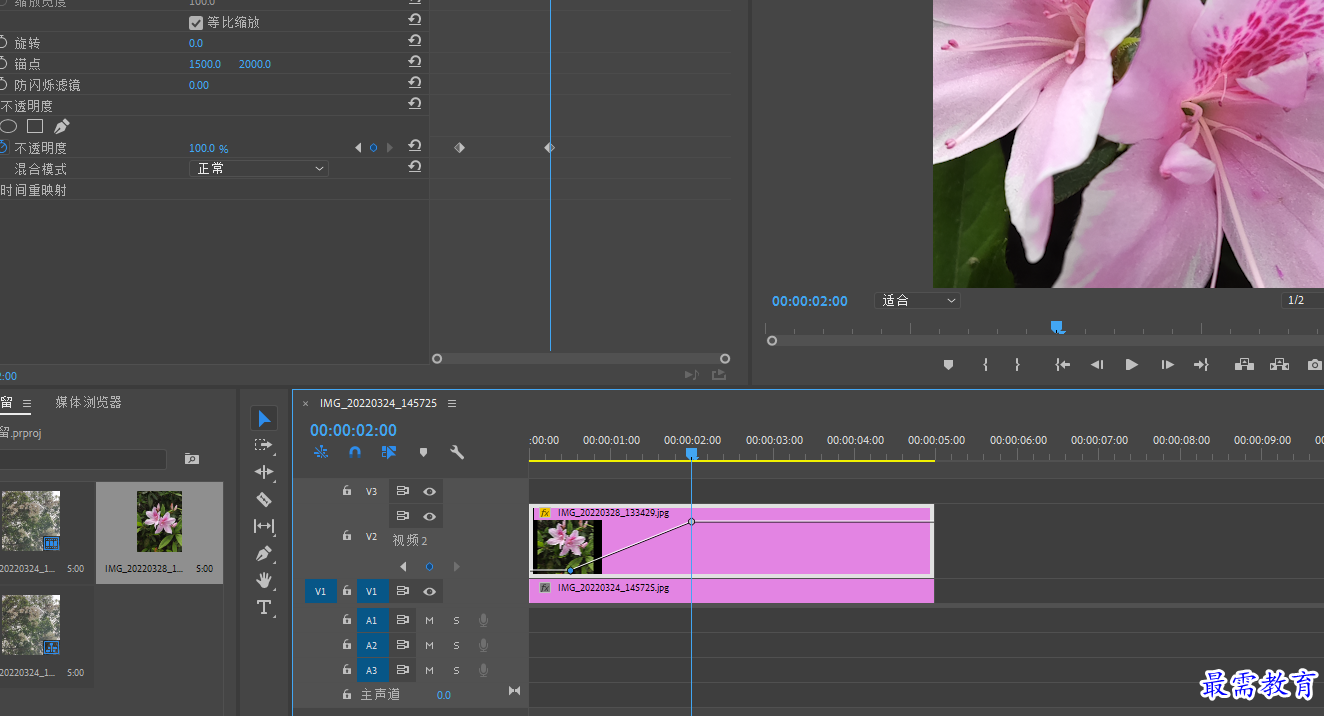Open the project panel hamburger menu
1324x716 pixels.
(27, 403)
